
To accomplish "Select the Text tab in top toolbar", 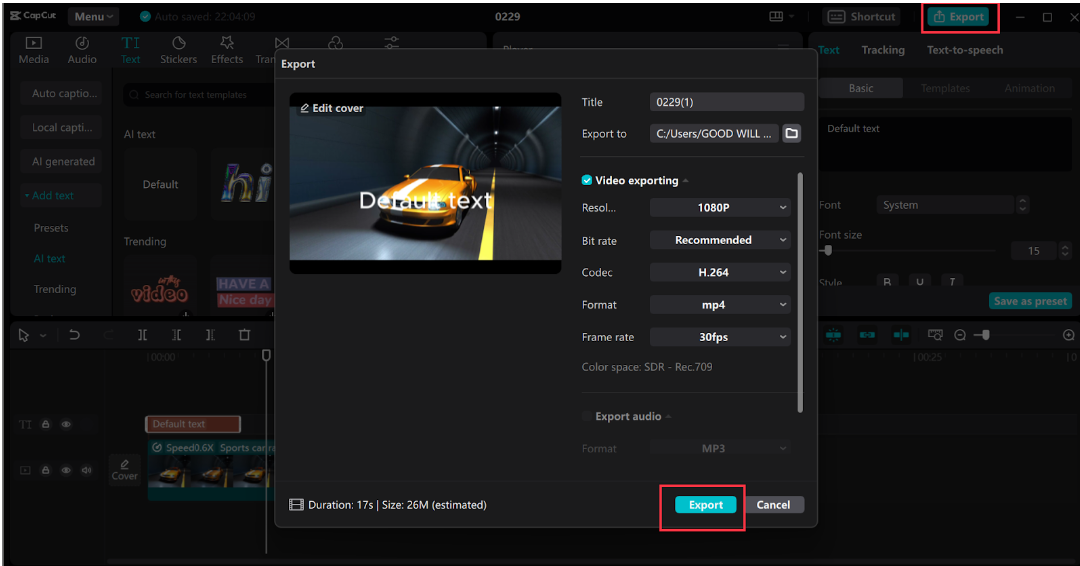I will [x=130, y=50].
